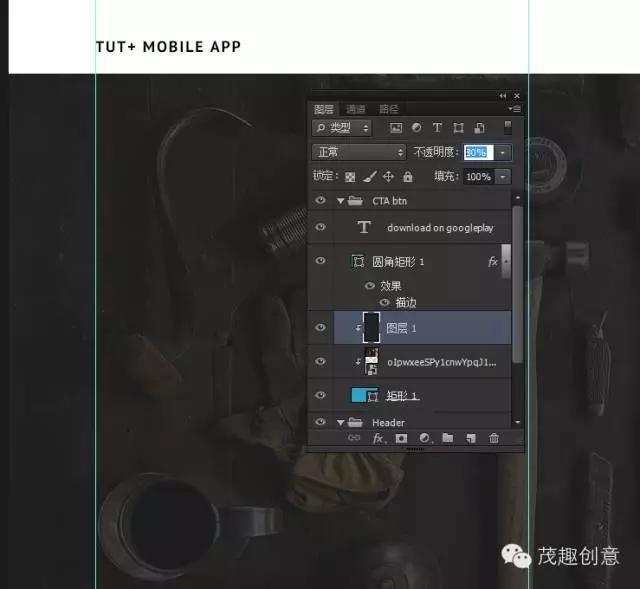Click the fill 100% value field
The height and width of the screenshot is (589, 640).
[x=479, y=177]
